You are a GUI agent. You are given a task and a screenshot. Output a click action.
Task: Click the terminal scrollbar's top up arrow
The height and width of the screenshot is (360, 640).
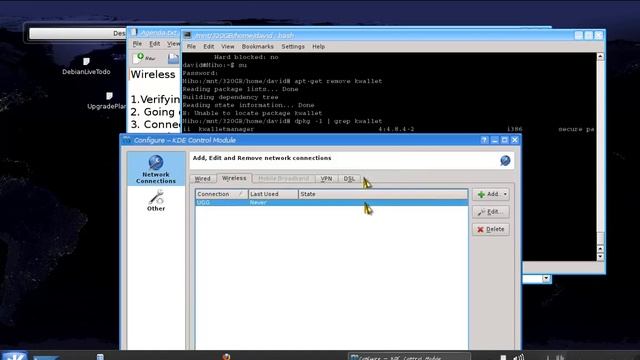[600, 56]
